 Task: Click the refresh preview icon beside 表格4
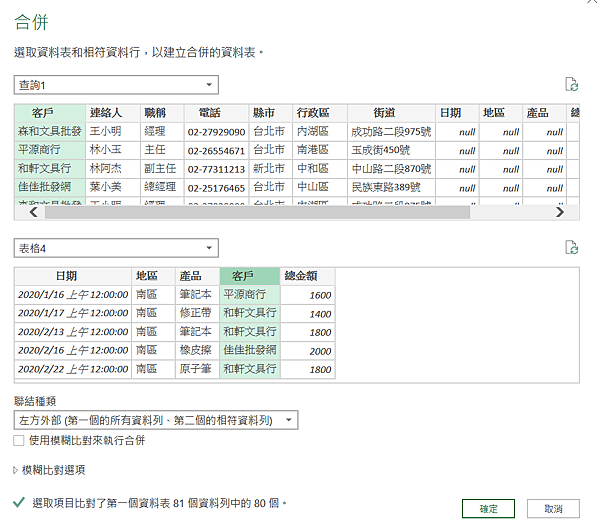coord(571,248)
